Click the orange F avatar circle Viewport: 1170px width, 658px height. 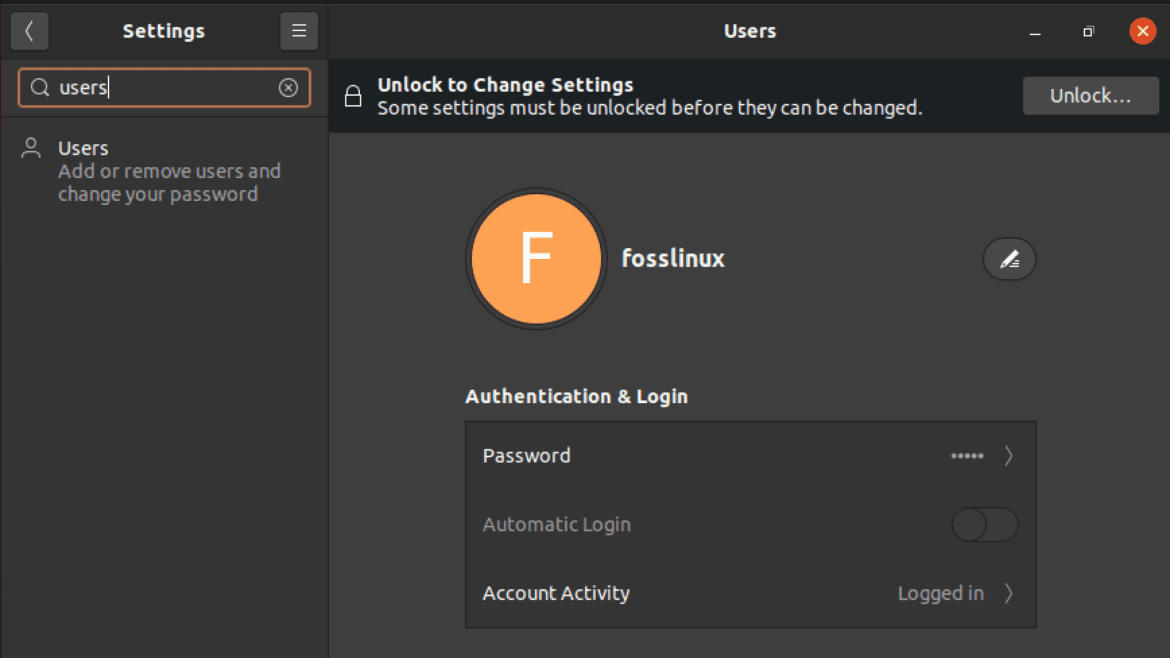pos(536,258)
